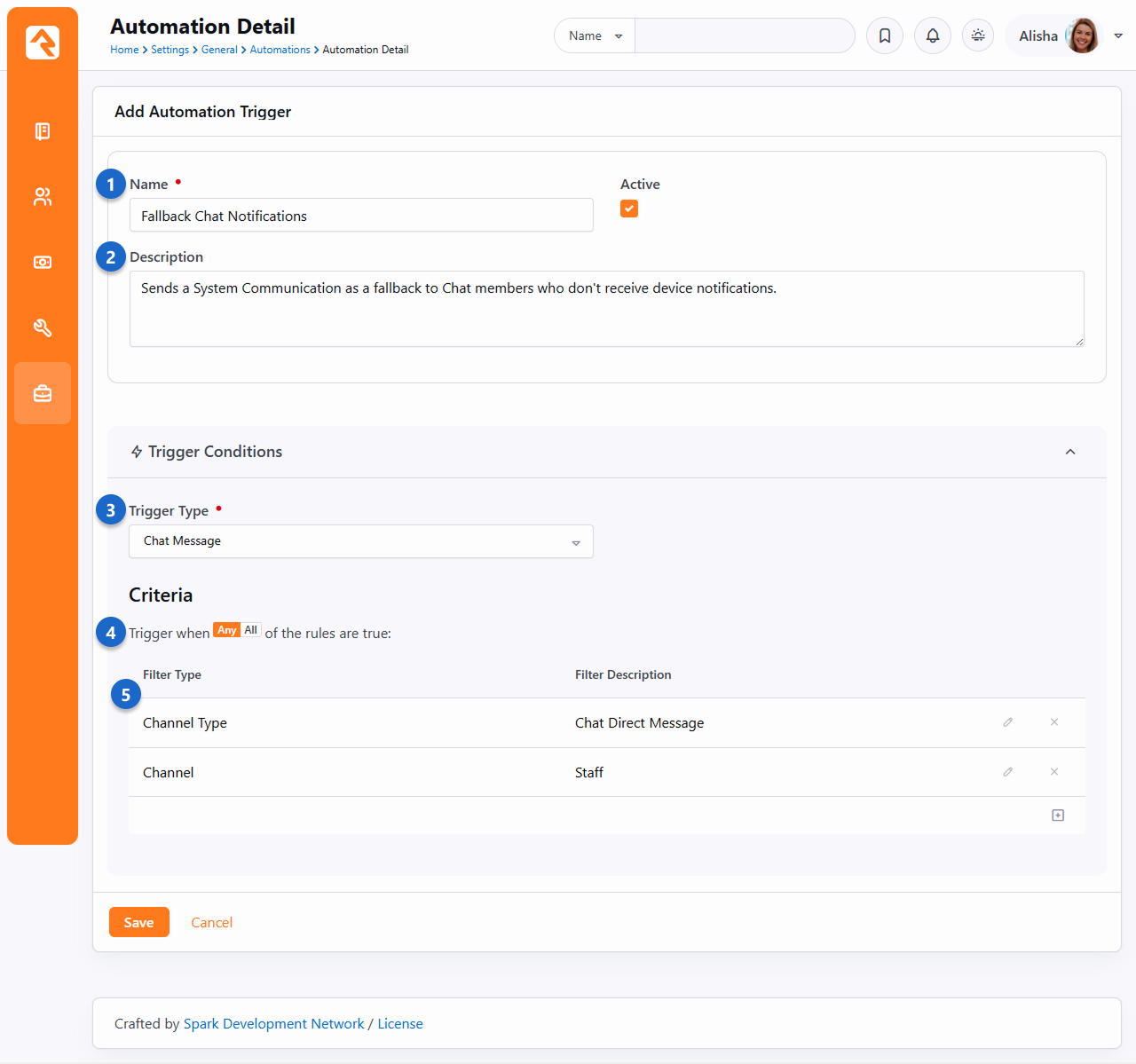Delete the Channel filter rule
1136x1064 pixels.
[1054, 772]
